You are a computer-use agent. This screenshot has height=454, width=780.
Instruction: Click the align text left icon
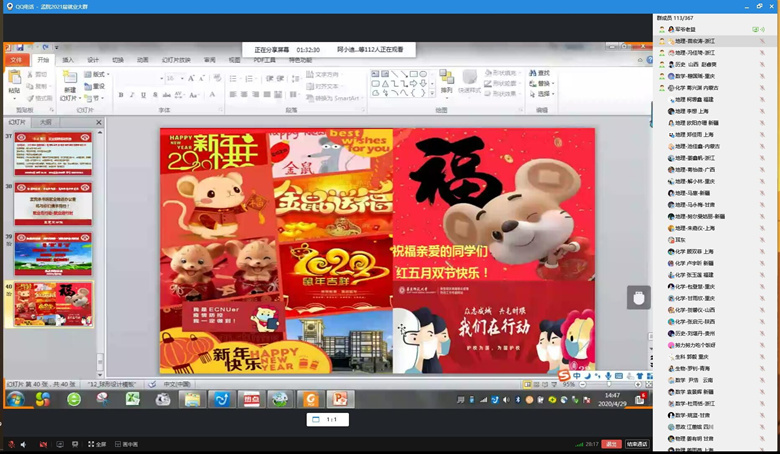pyautogui.click(x=232, y=94)
